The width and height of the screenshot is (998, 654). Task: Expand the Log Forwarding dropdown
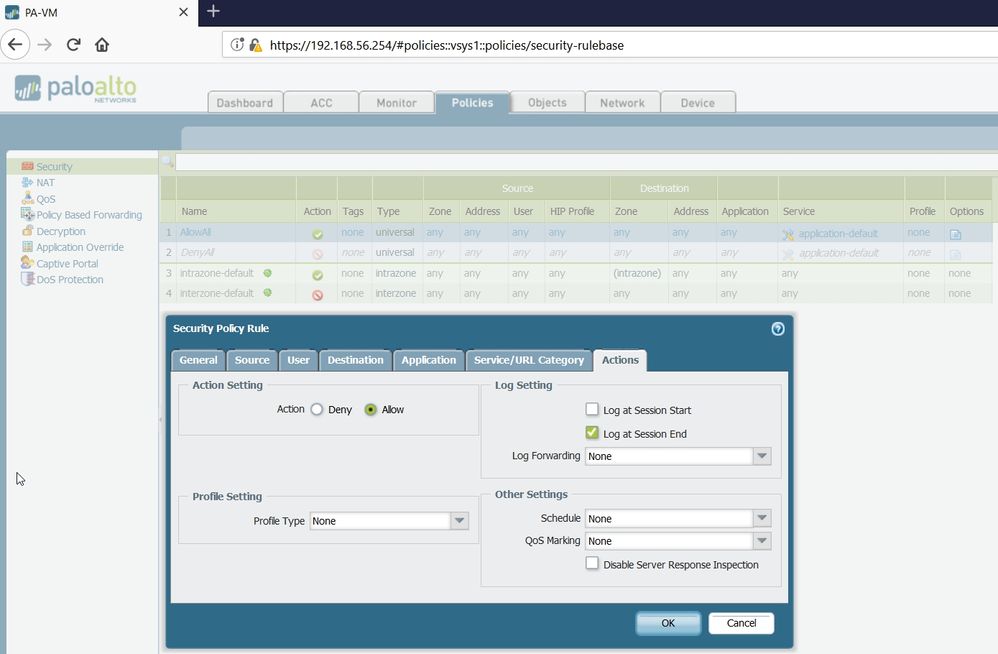coord(762,456)
